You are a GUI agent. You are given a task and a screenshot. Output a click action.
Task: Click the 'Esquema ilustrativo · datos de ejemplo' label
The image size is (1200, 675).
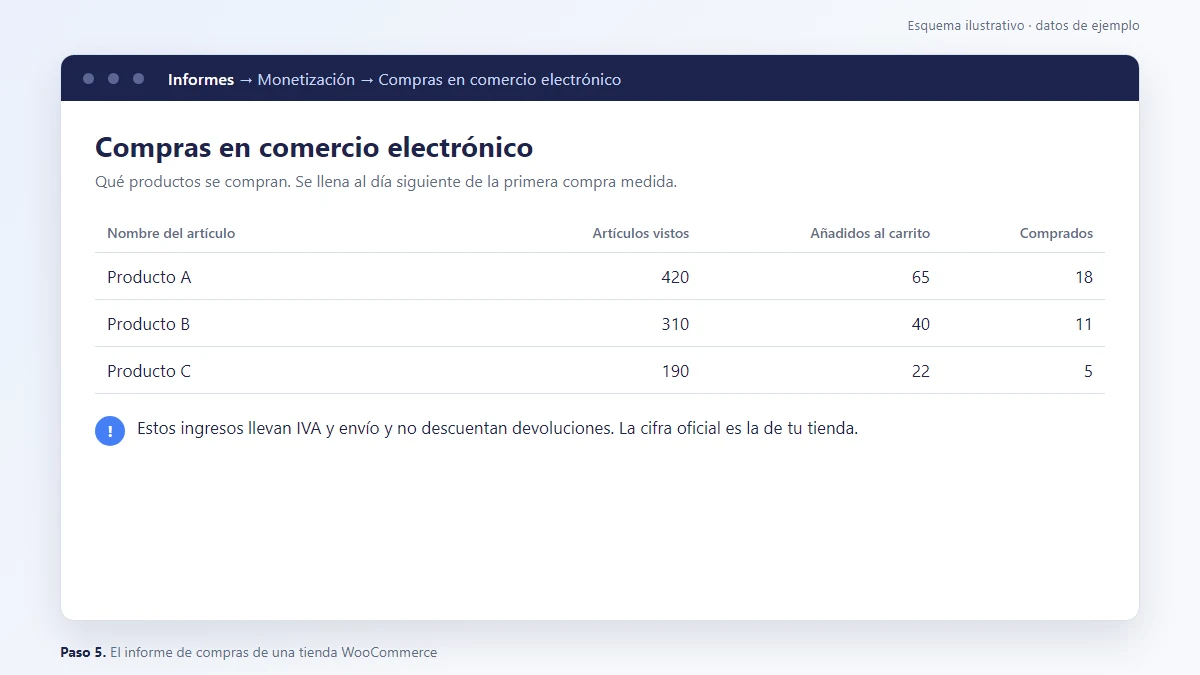(1023, 26)
